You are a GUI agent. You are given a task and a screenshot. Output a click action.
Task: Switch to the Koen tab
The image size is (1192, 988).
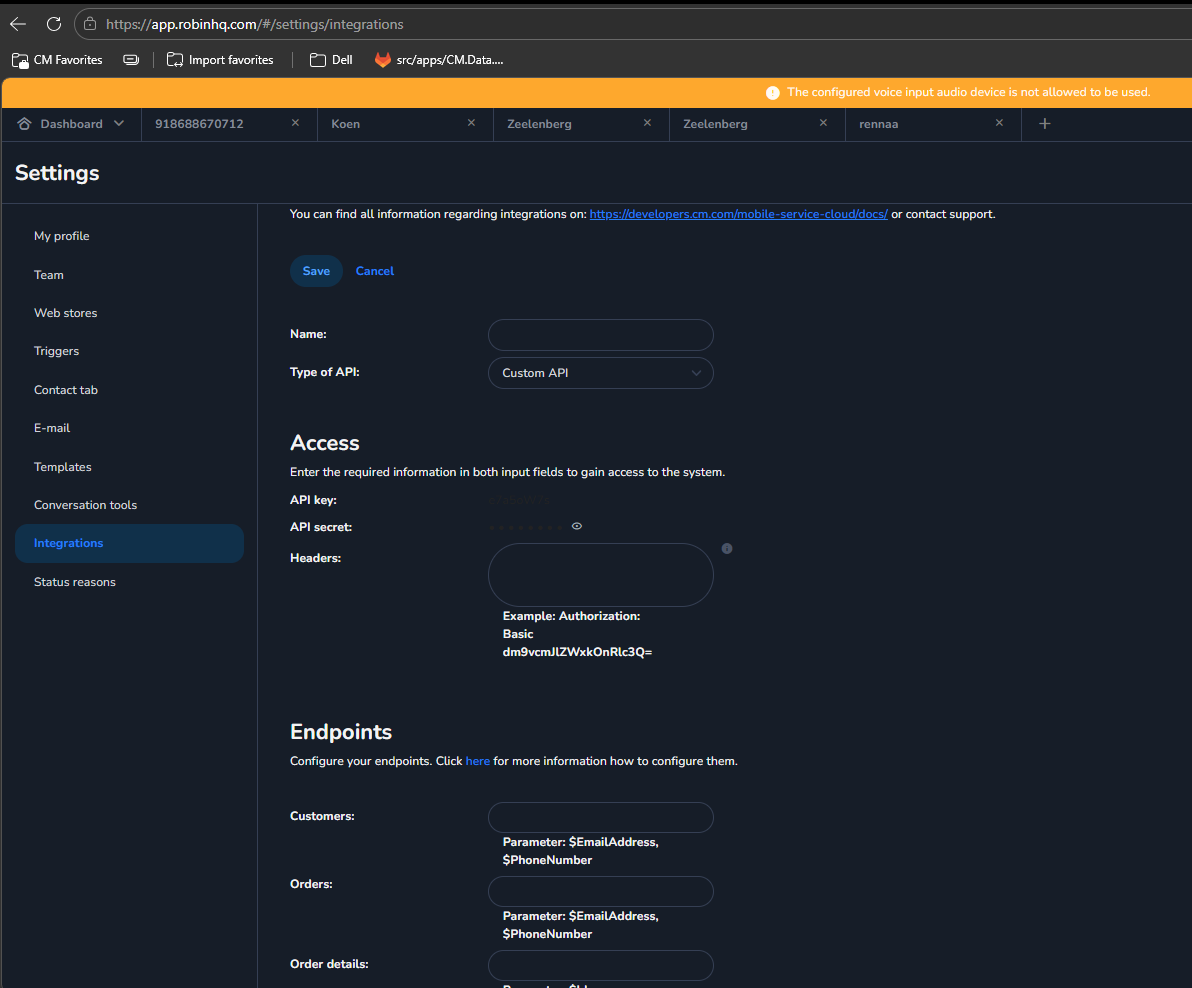(346, 124)
